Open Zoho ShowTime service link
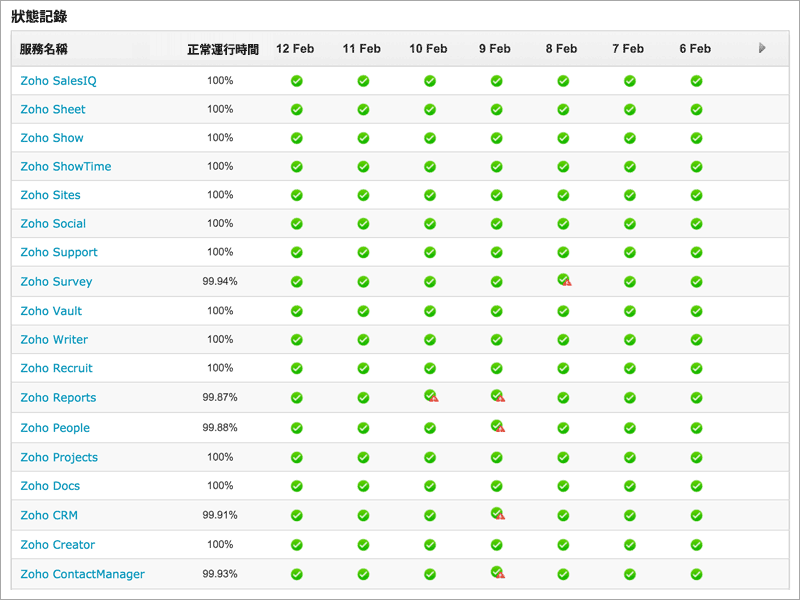This screenshot has height=600, width=800. [66, 166]
